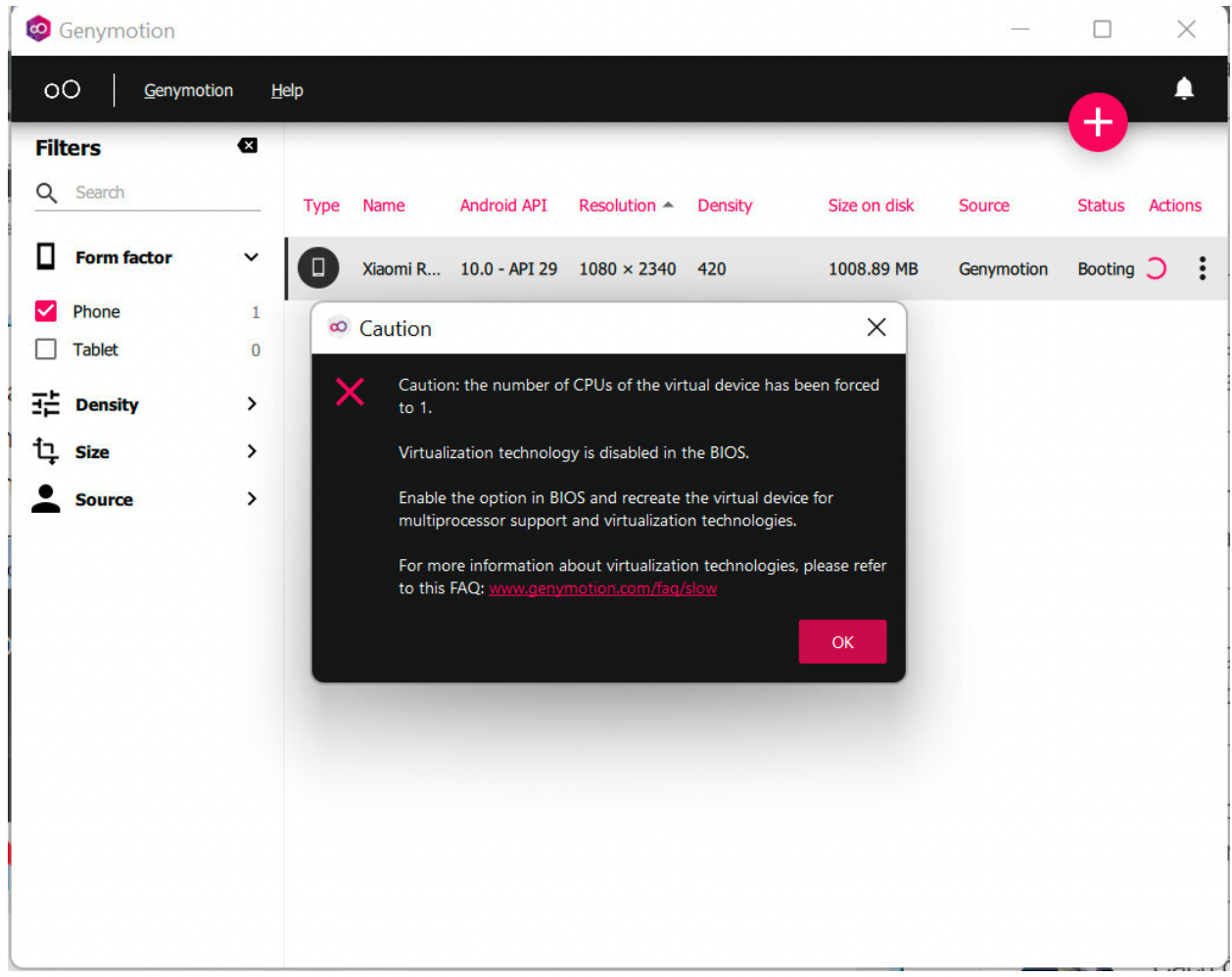Viewport: 1232px width, 977px height.
Task: Sort devices by Source column
Action: click(984, 206)
